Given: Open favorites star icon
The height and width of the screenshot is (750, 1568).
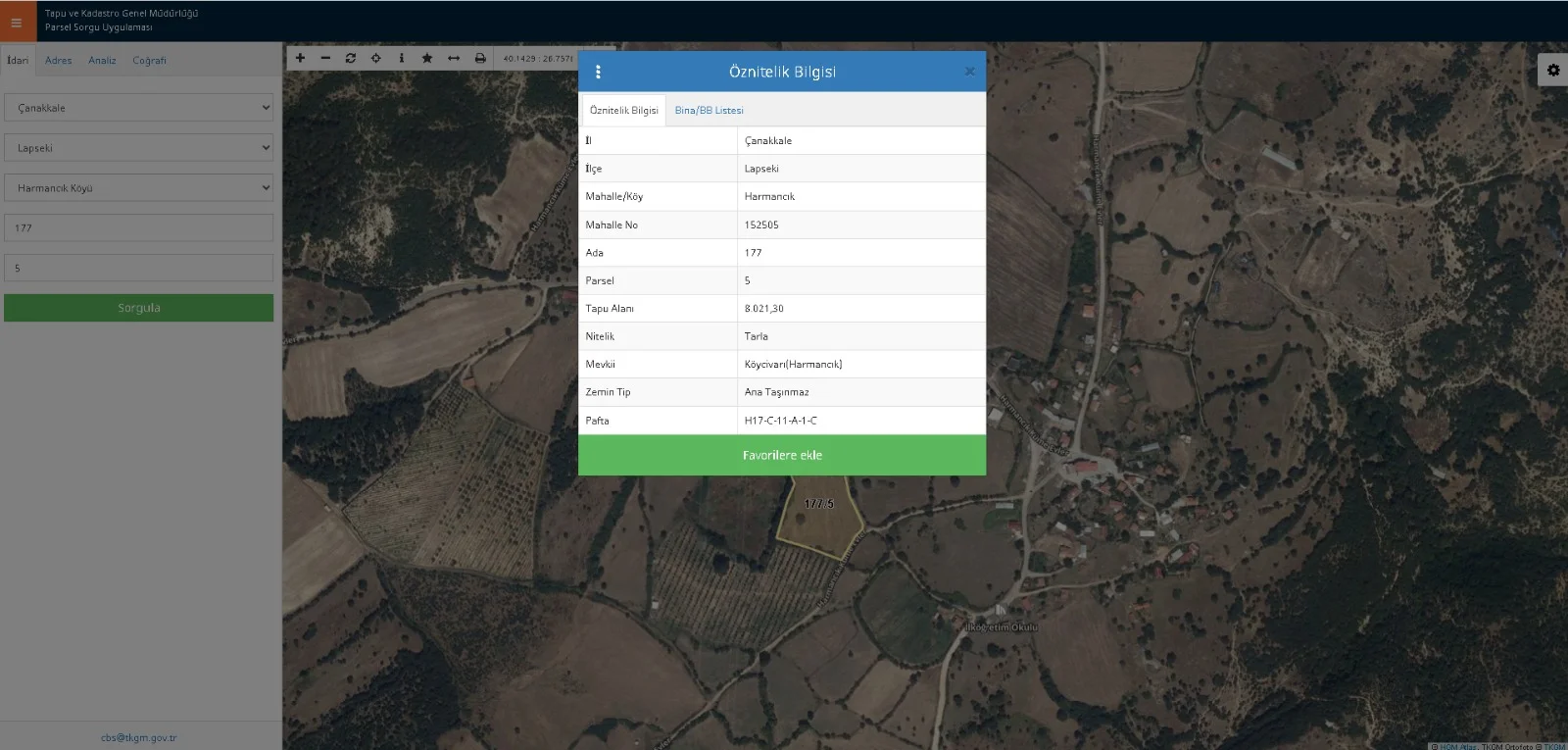Looking at the screenshot, I should coord(427,58).
